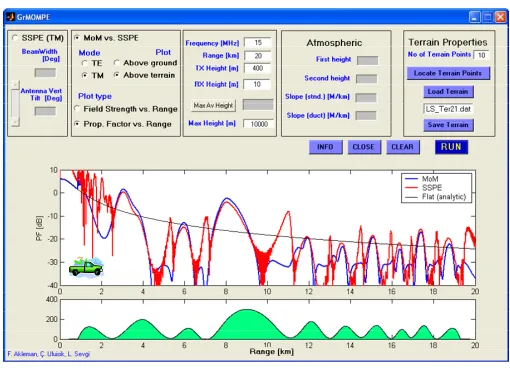The image size is (510, 368).
Task: Click the Antenna Vert Tilt slider
Action: tap(15, 103)
